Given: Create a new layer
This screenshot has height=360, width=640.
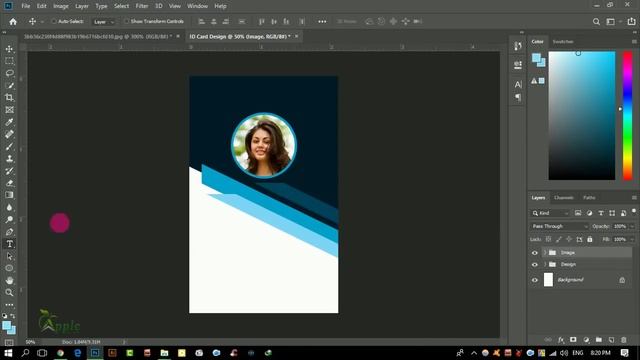Looking at the screenshot, I should click(x=611, y=340).
